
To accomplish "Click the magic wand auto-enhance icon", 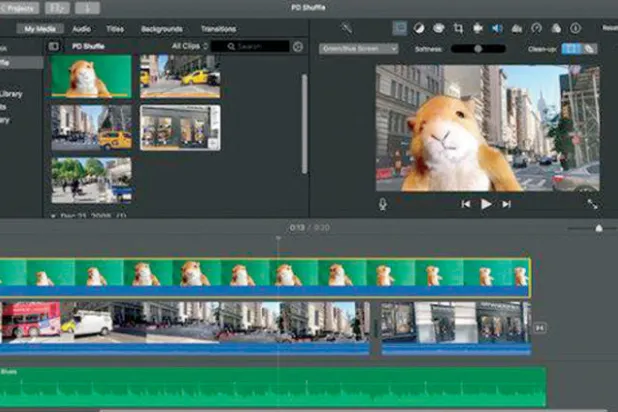I will (346, 28).
